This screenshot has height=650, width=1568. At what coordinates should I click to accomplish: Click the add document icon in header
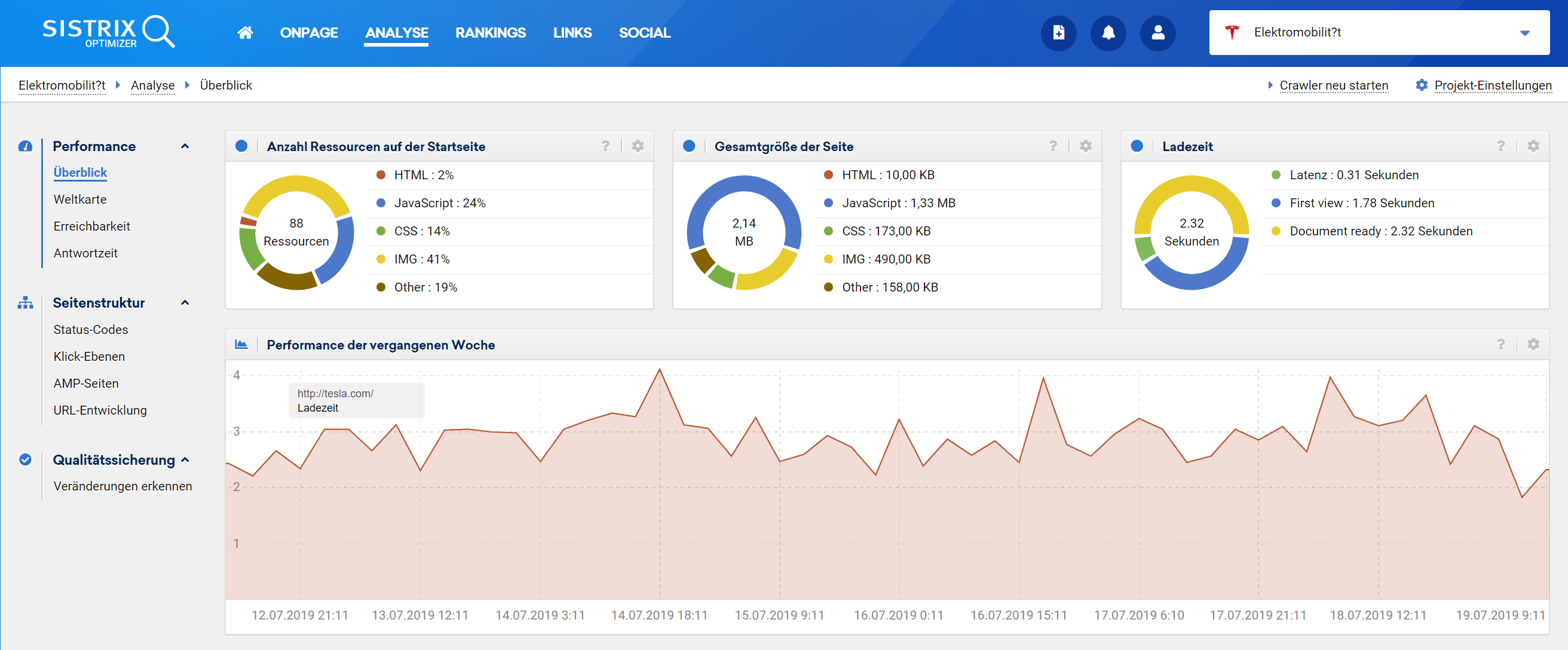click(x=1058, y=33)
